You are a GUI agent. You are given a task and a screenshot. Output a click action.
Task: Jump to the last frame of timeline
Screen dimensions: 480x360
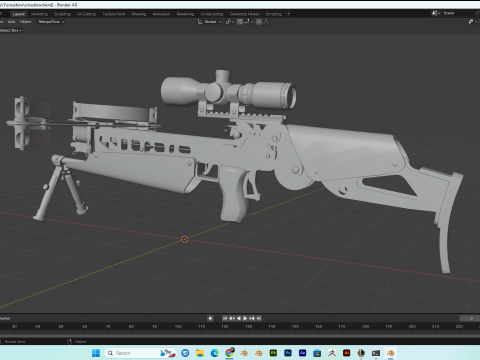coord(259,318)
